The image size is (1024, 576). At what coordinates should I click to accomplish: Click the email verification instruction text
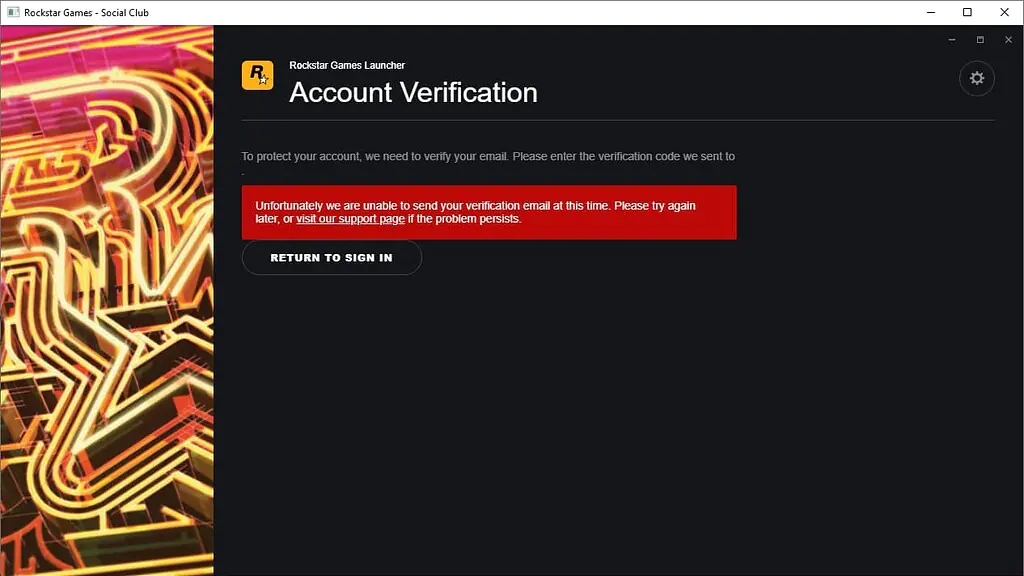pos(488,156)
